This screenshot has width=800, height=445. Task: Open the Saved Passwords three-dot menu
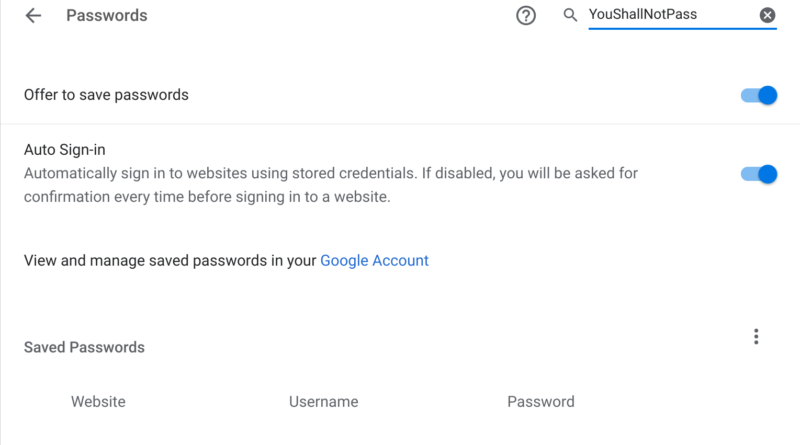[x=756, y=336]
